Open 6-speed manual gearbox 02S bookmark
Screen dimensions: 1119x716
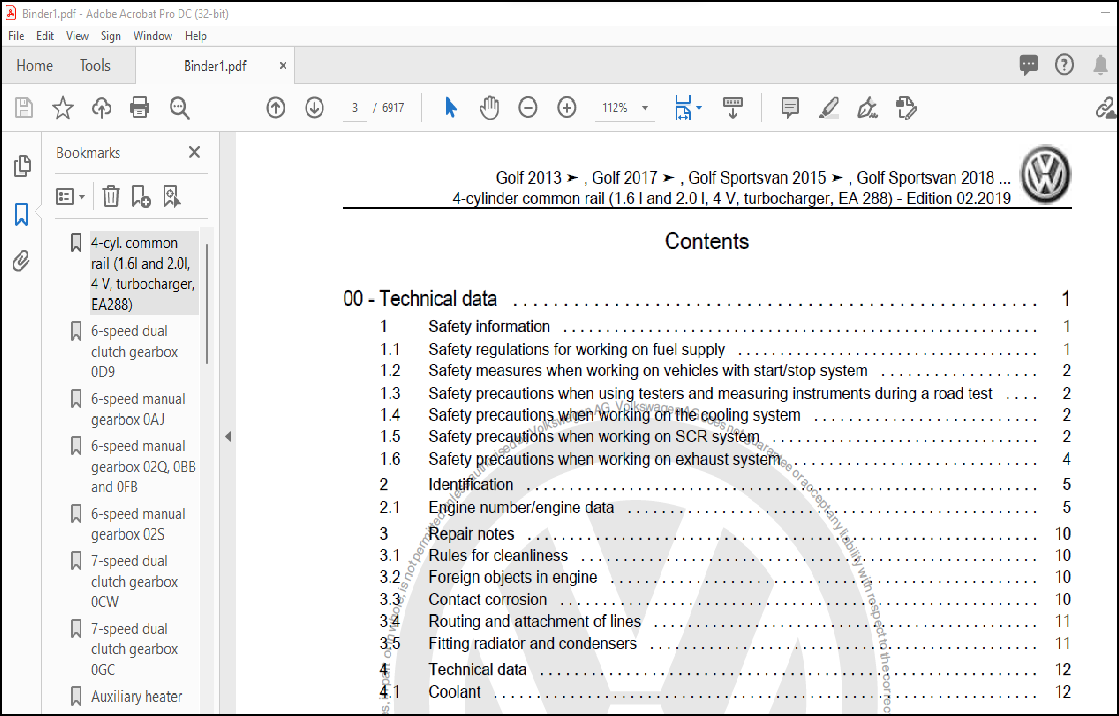[x=138, y=524]
